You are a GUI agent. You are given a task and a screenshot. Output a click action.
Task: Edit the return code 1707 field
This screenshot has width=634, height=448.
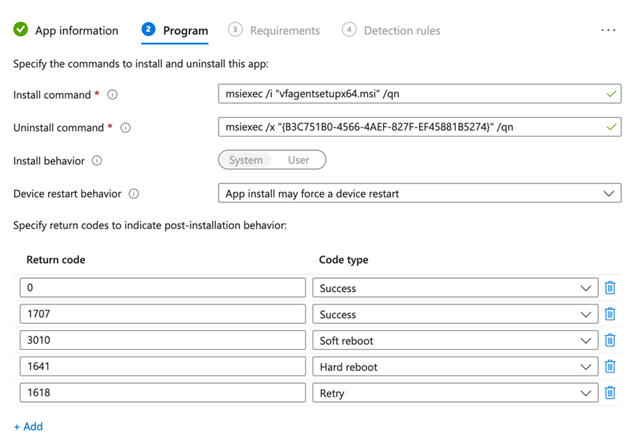coord(163,314)
